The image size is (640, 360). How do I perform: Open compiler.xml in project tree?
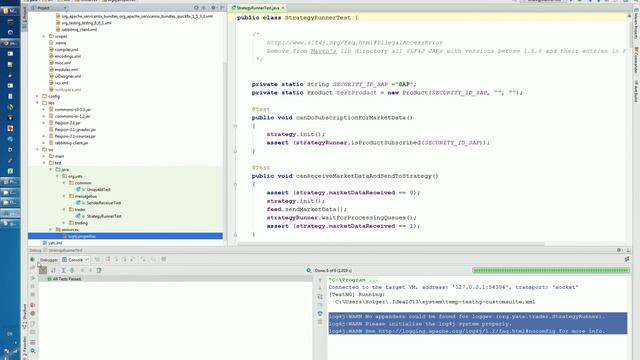[x=66, y=49]
